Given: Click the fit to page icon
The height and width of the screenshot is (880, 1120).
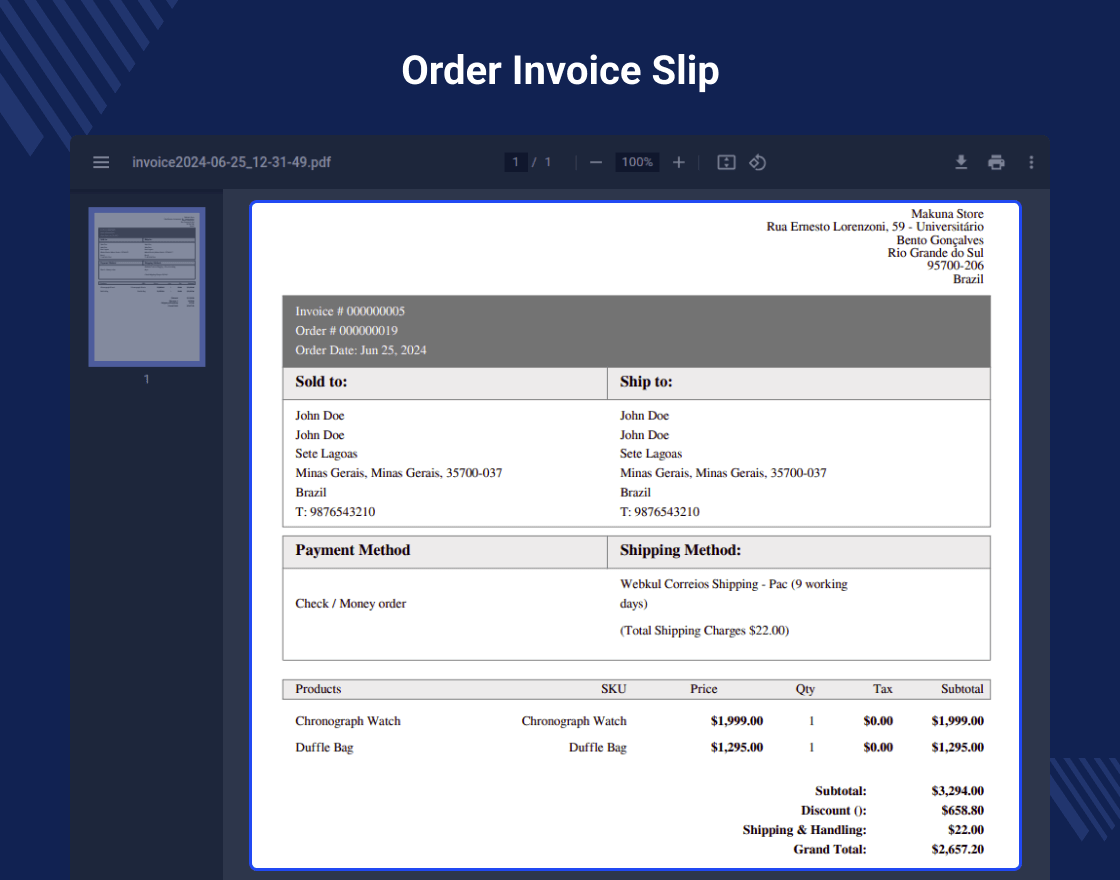Looking at the screenshot, I should pyautogui.click(x=726, y=162).
